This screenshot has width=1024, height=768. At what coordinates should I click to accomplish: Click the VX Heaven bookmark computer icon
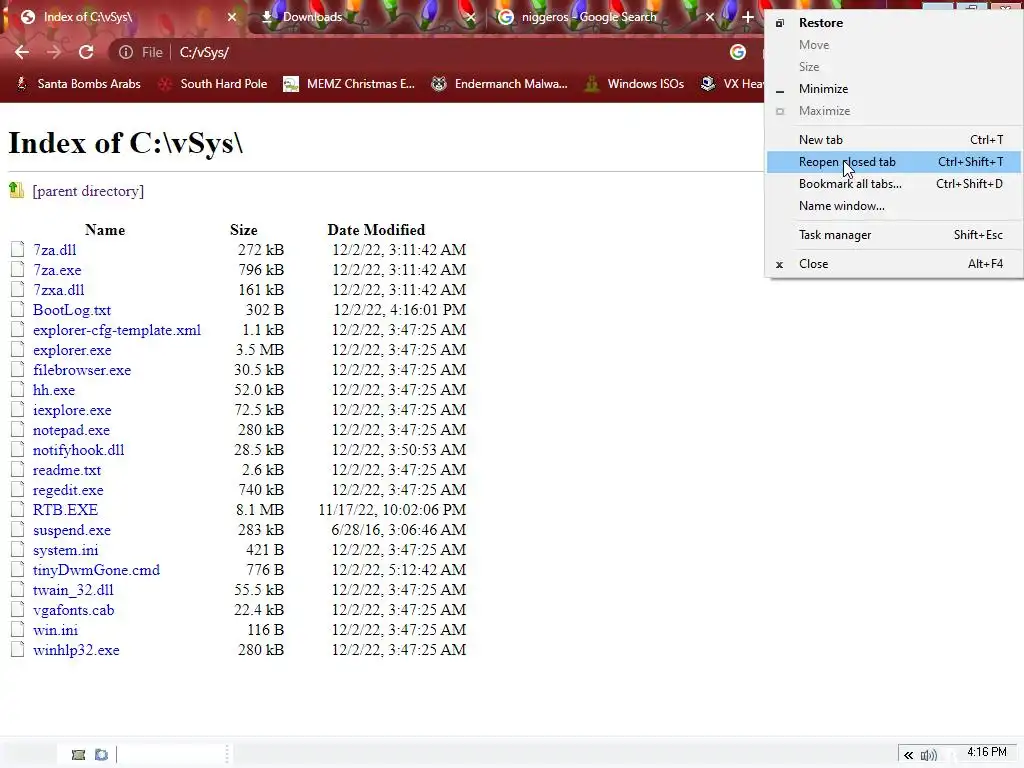(708, 84)
